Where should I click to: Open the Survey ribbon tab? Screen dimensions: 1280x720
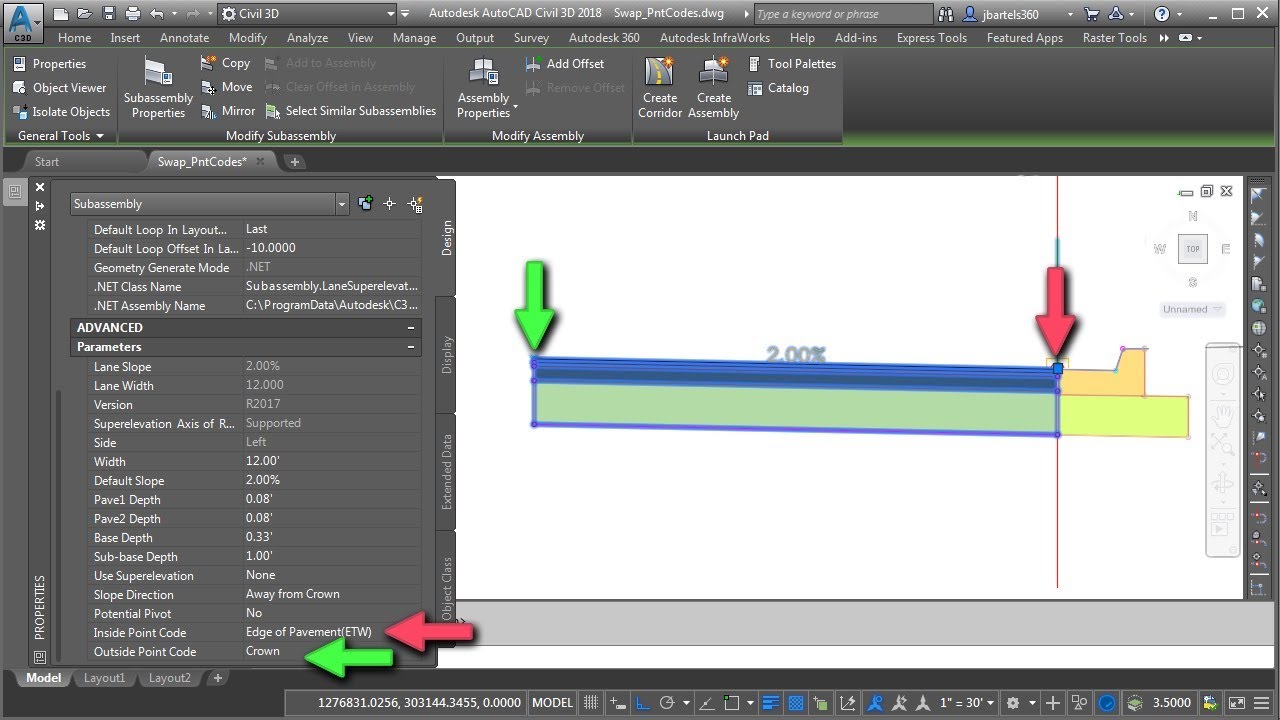[531, 38]
